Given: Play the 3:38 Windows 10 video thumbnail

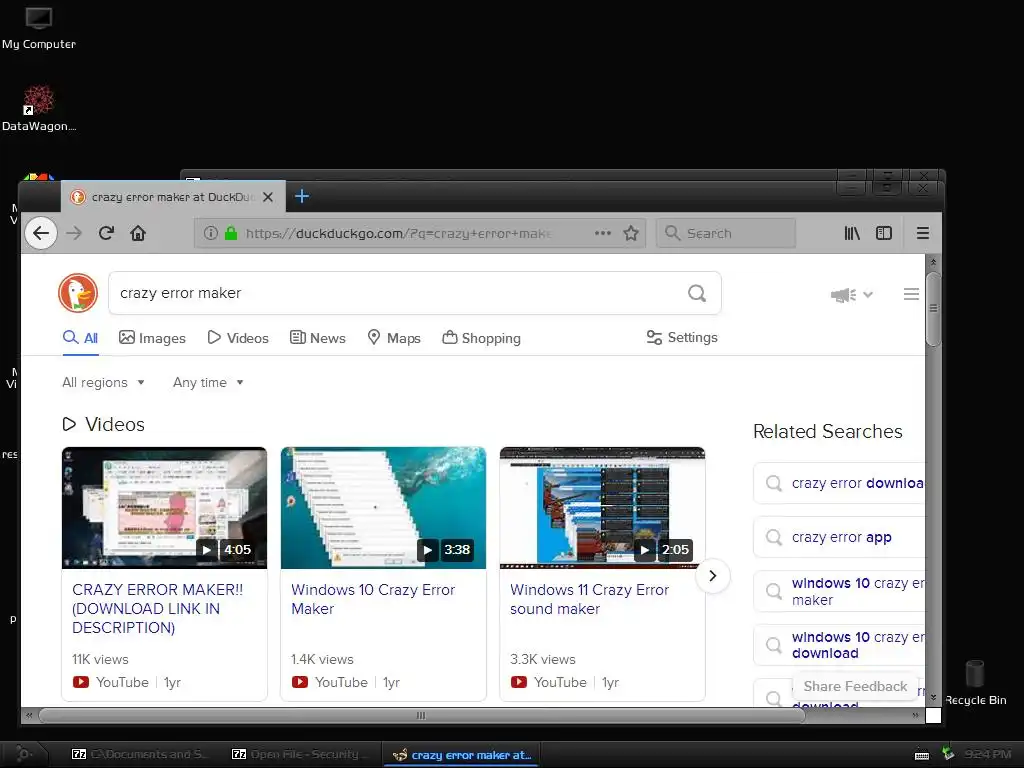Looking at the screenshot, I should click(x=383, y=507).
